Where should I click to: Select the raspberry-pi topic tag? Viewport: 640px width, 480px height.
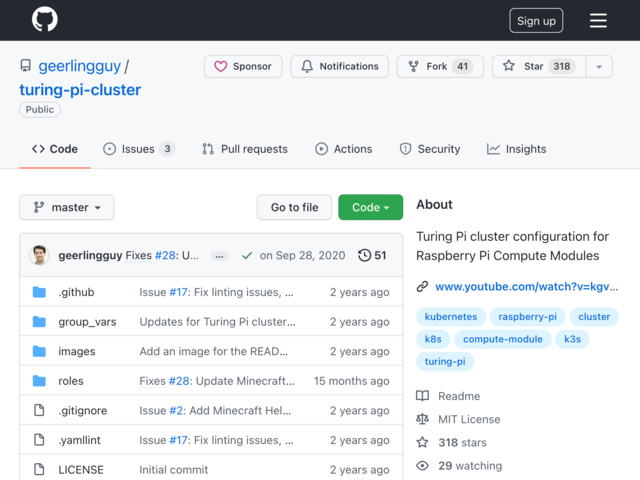coord(528,317)
